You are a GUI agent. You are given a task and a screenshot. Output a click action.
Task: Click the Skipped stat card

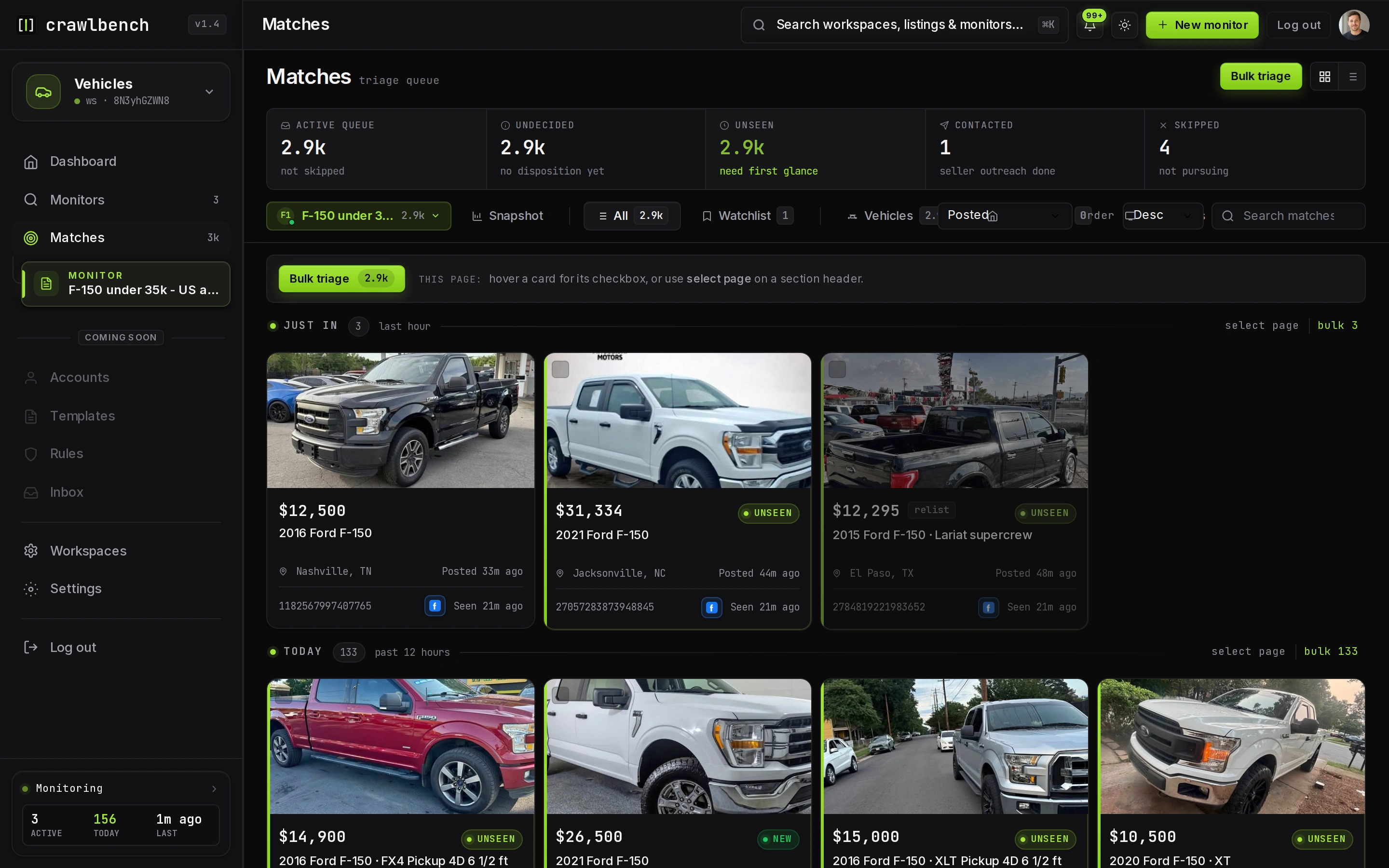click(x=1255, y=149)
